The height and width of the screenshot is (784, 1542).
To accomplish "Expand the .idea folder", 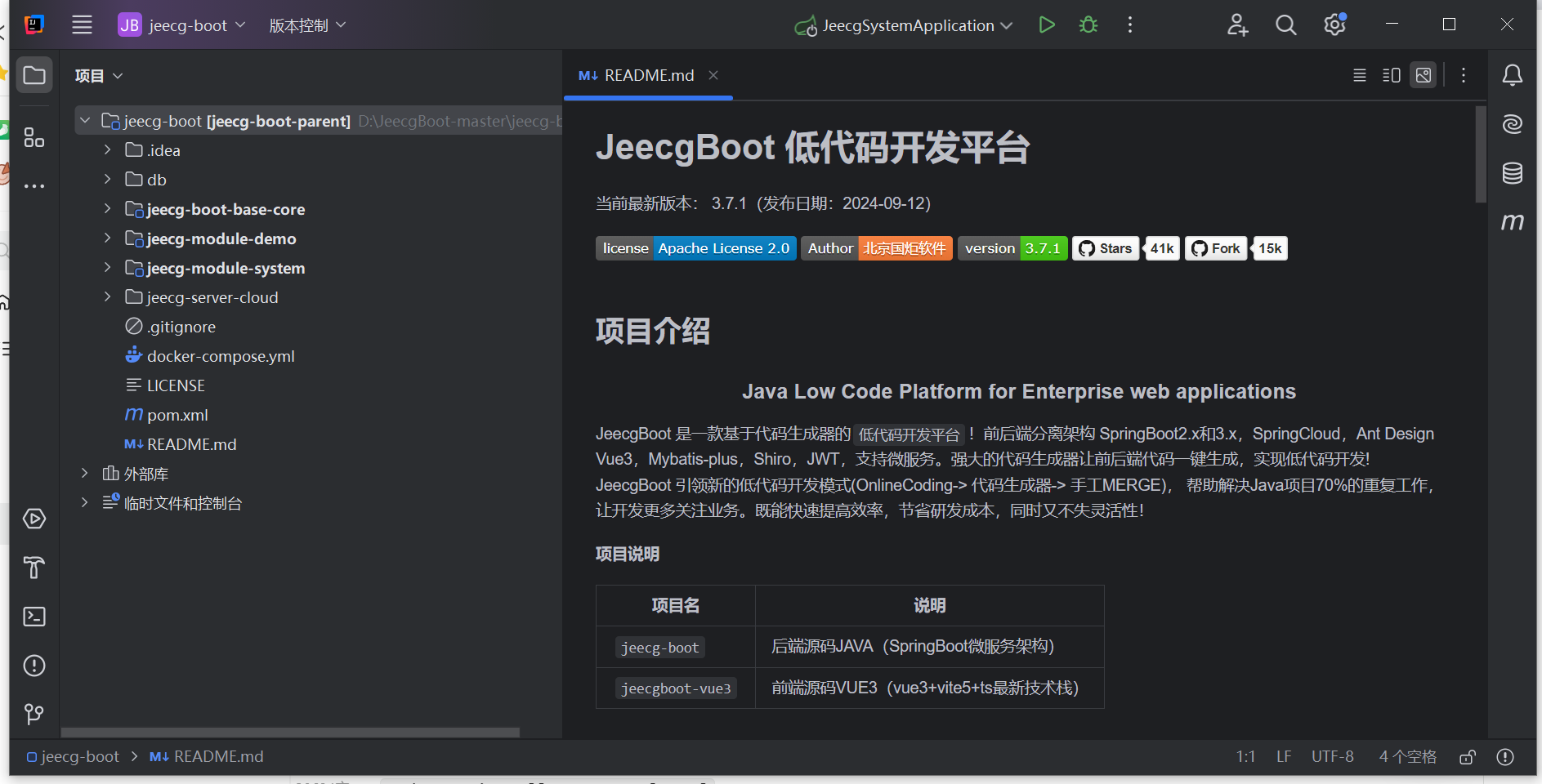I will pyautogui.click(x=107, y=150).
